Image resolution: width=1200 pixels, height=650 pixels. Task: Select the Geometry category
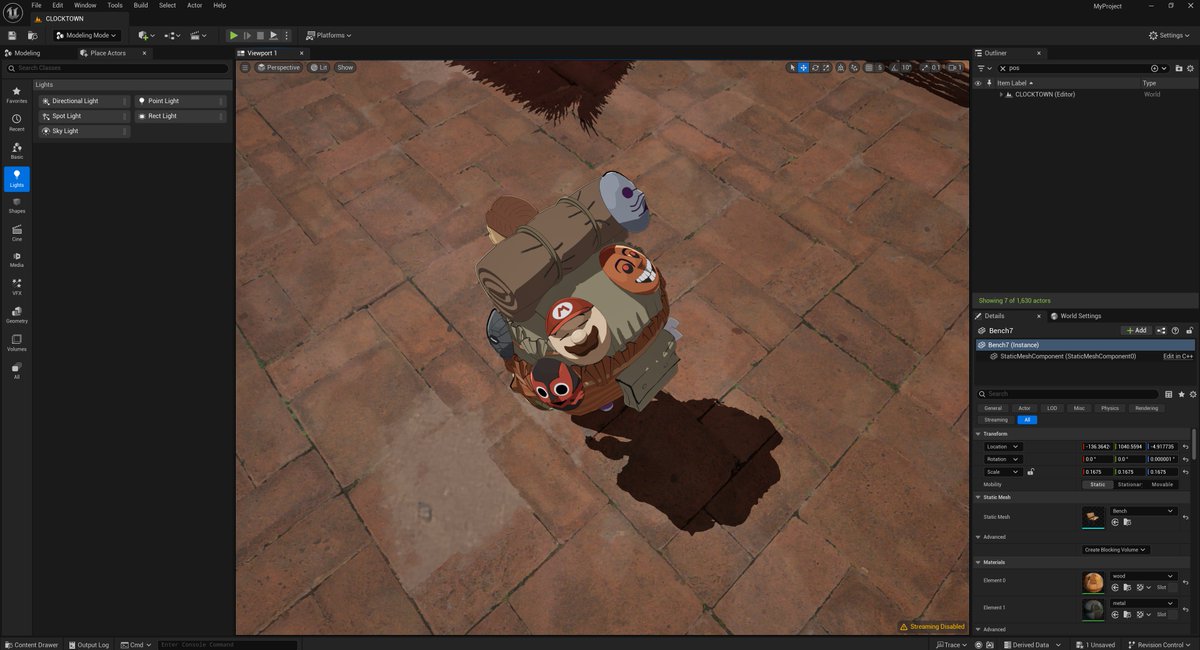point(17,315)
